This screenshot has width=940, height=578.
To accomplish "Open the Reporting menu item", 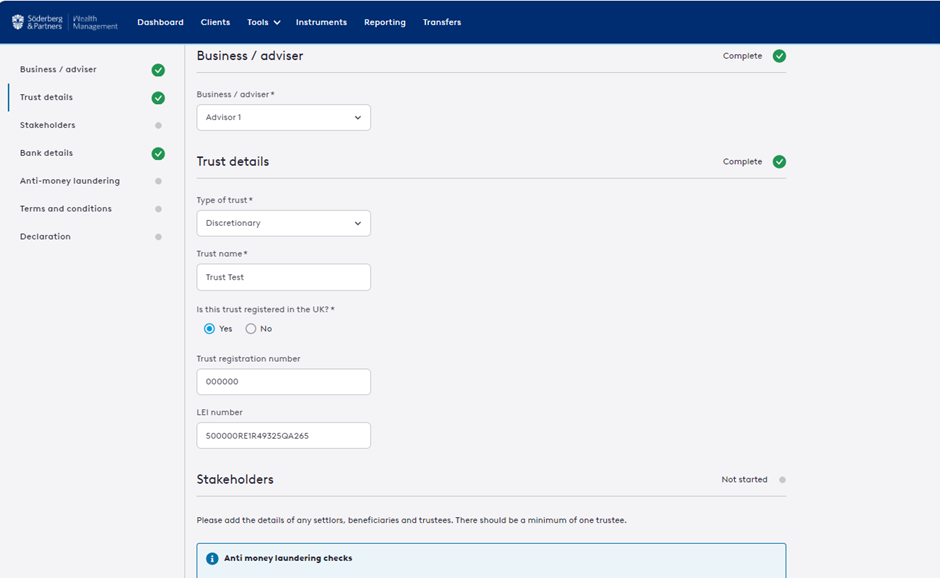I will (x=385, y=22).
